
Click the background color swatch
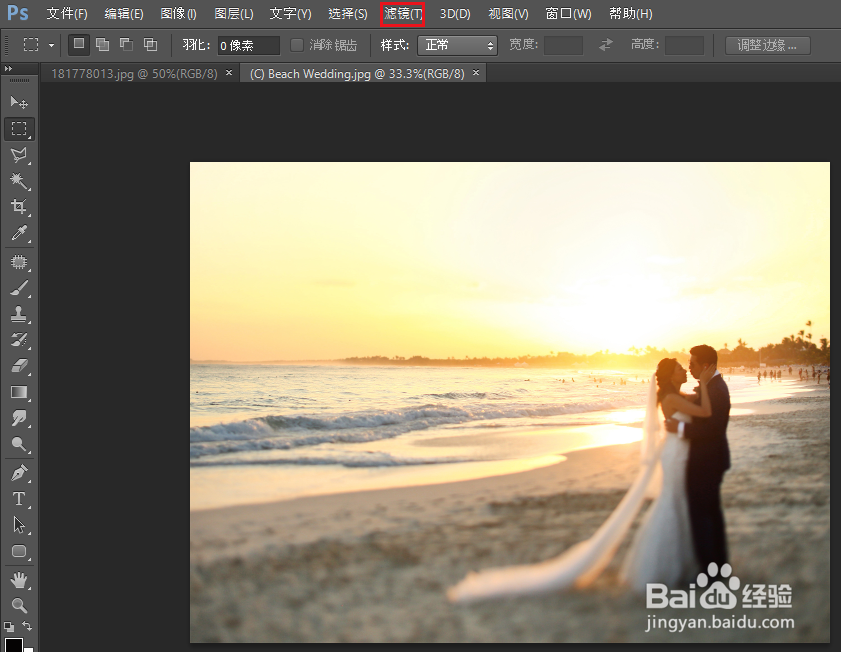pyautogui.click(x=29, y=649)
